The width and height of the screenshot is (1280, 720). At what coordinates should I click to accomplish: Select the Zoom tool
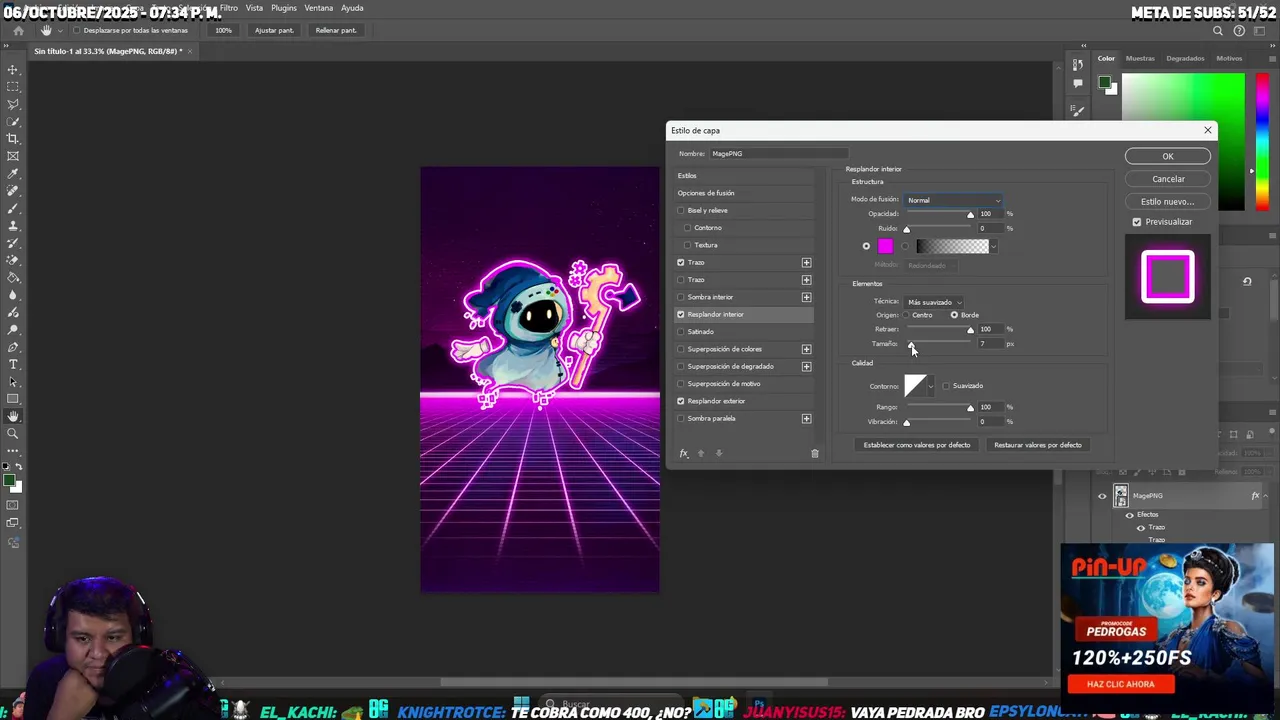[x=13, y=434]
